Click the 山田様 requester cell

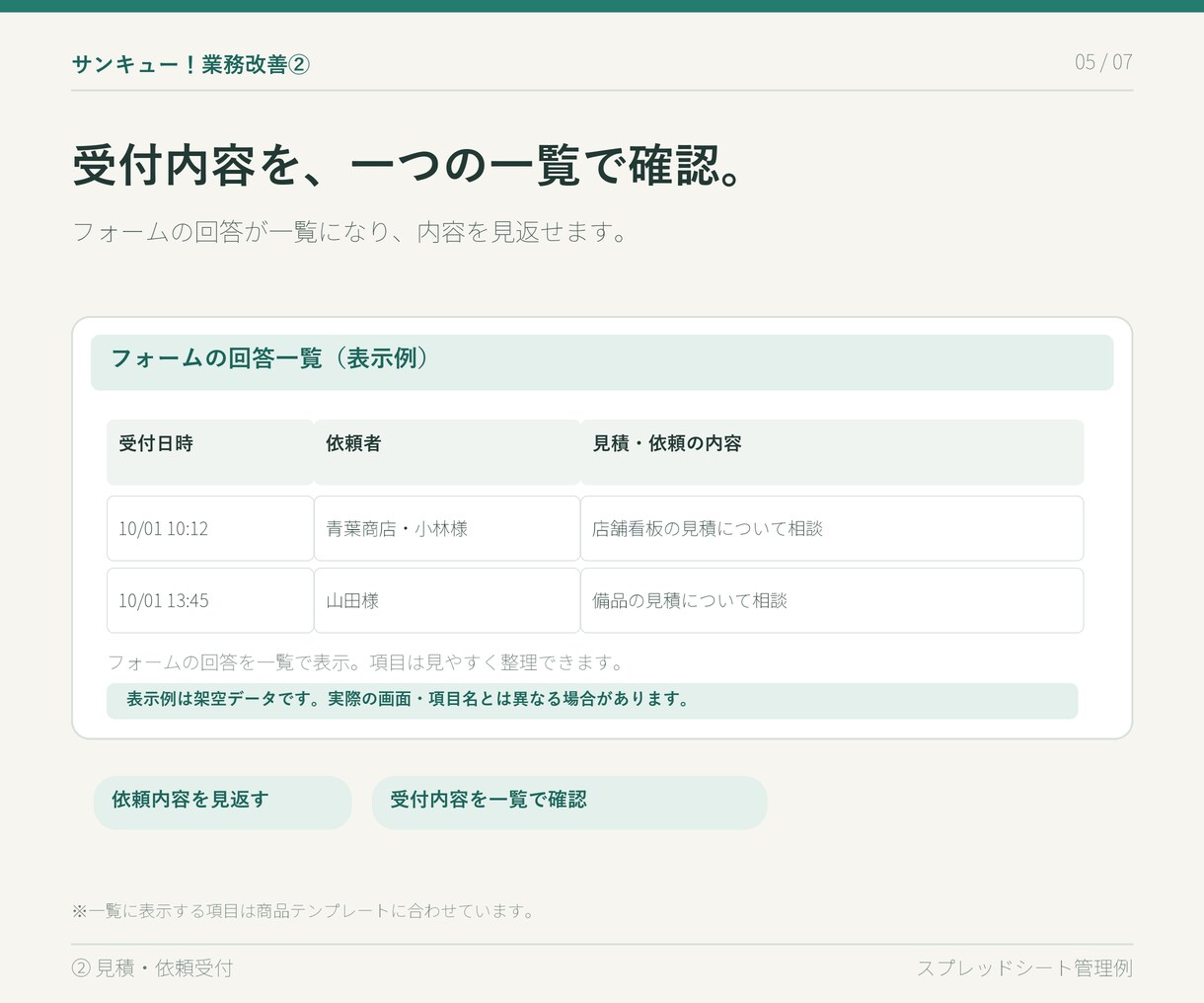click(x=447, y=600)
